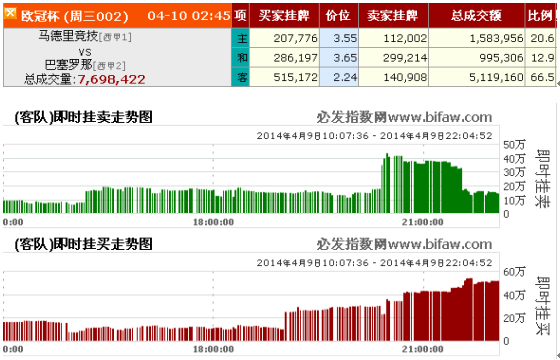Click the ratio value 66.5
Image resolution: width=560 pixels, height=360 pixels.
[542, 77]
